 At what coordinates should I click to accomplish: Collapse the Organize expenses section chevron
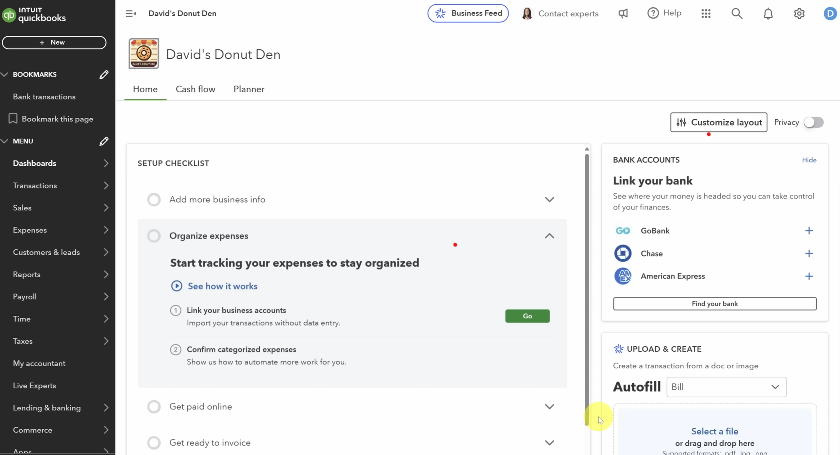[x=549, y=236]
